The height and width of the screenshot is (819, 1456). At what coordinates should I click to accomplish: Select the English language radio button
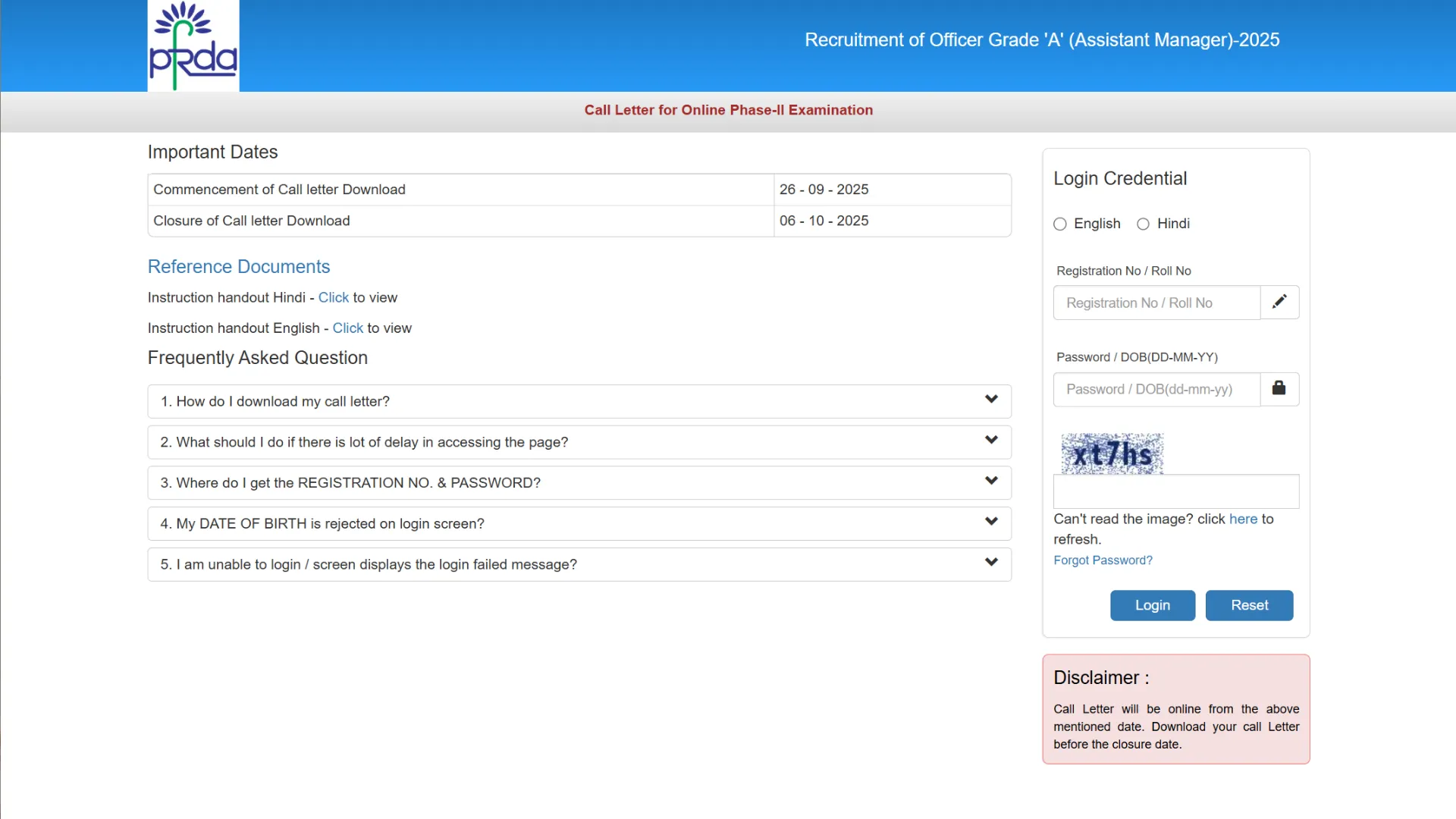pos(1060,224)
